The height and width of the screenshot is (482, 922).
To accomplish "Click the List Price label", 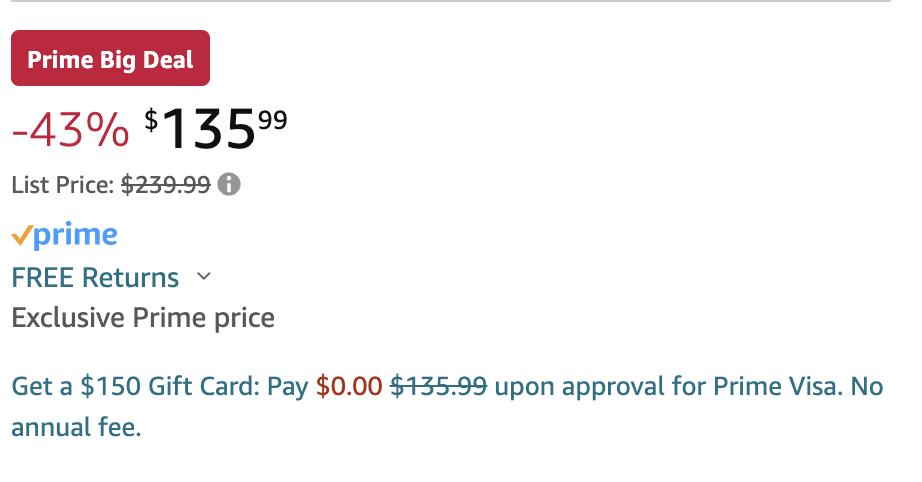I will (x=63, y=185).
